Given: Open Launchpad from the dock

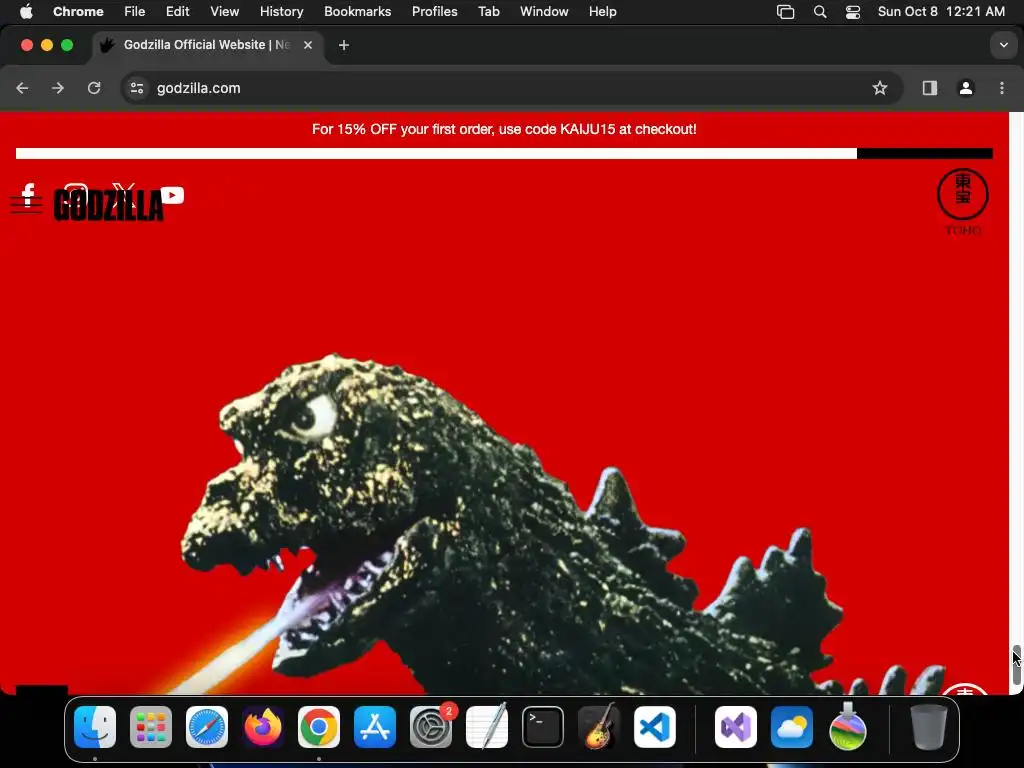Looking at the screenshot, I should (x=151, y=727).
